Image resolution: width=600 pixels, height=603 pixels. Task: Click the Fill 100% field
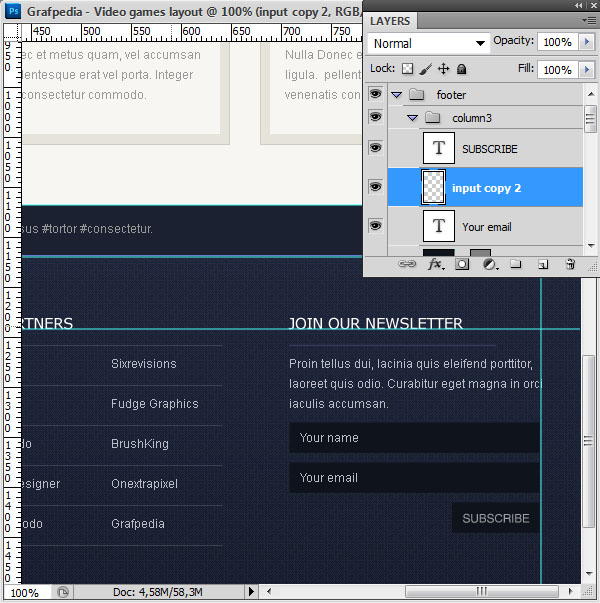pos(557,70)
